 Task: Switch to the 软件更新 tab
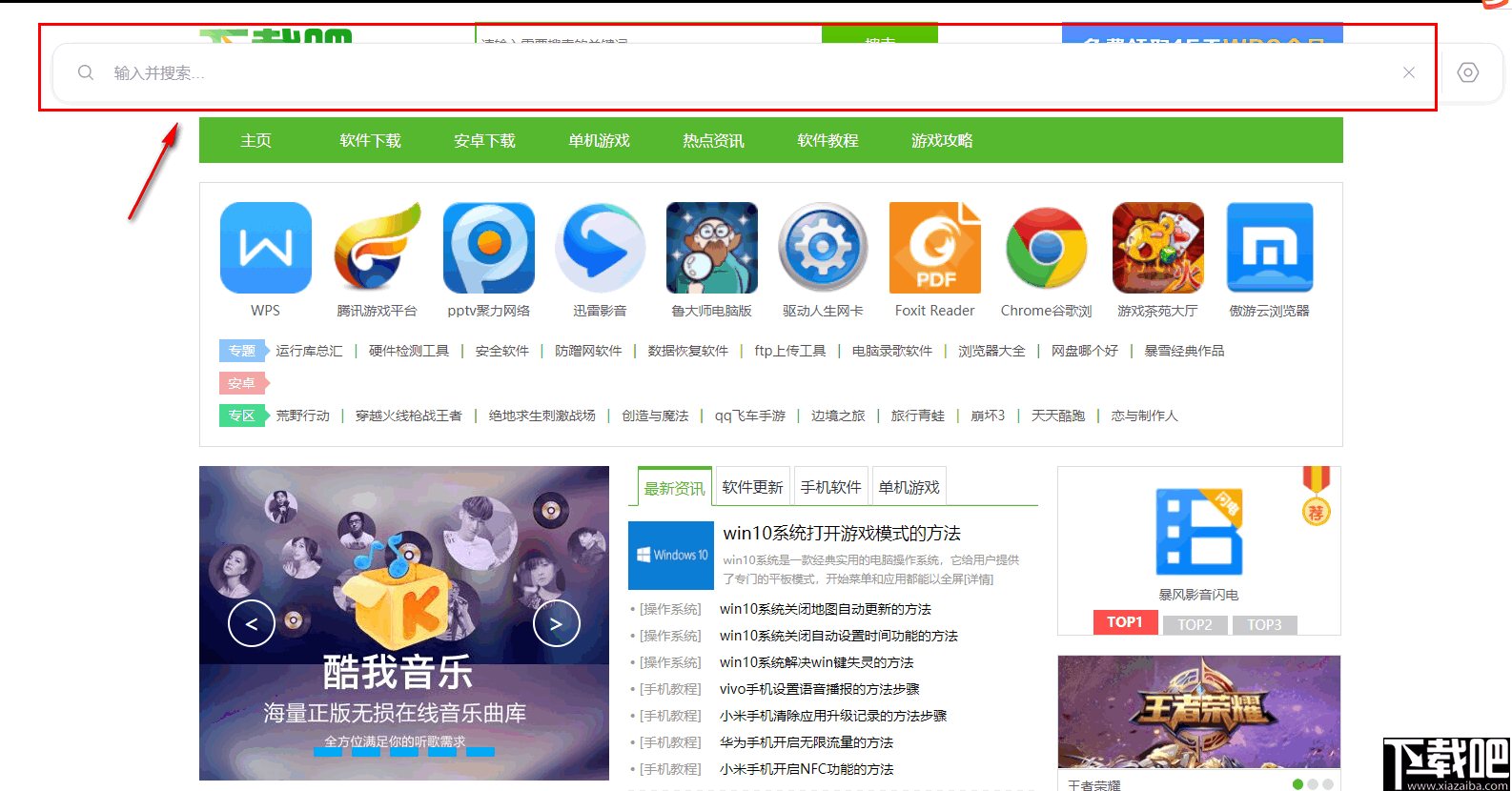pos(753,487)
